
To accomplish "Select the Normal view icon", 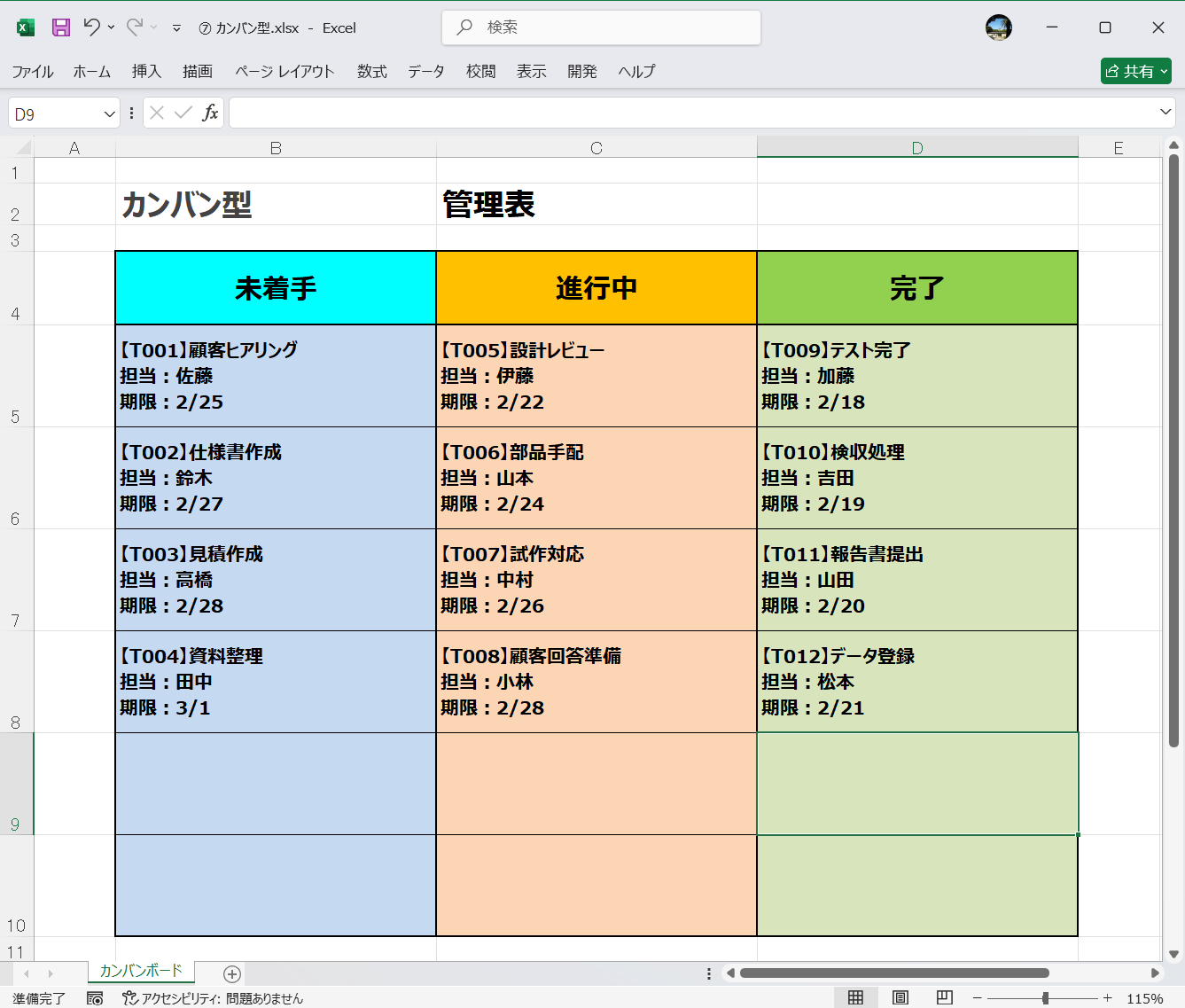I will tap(856, 996).
